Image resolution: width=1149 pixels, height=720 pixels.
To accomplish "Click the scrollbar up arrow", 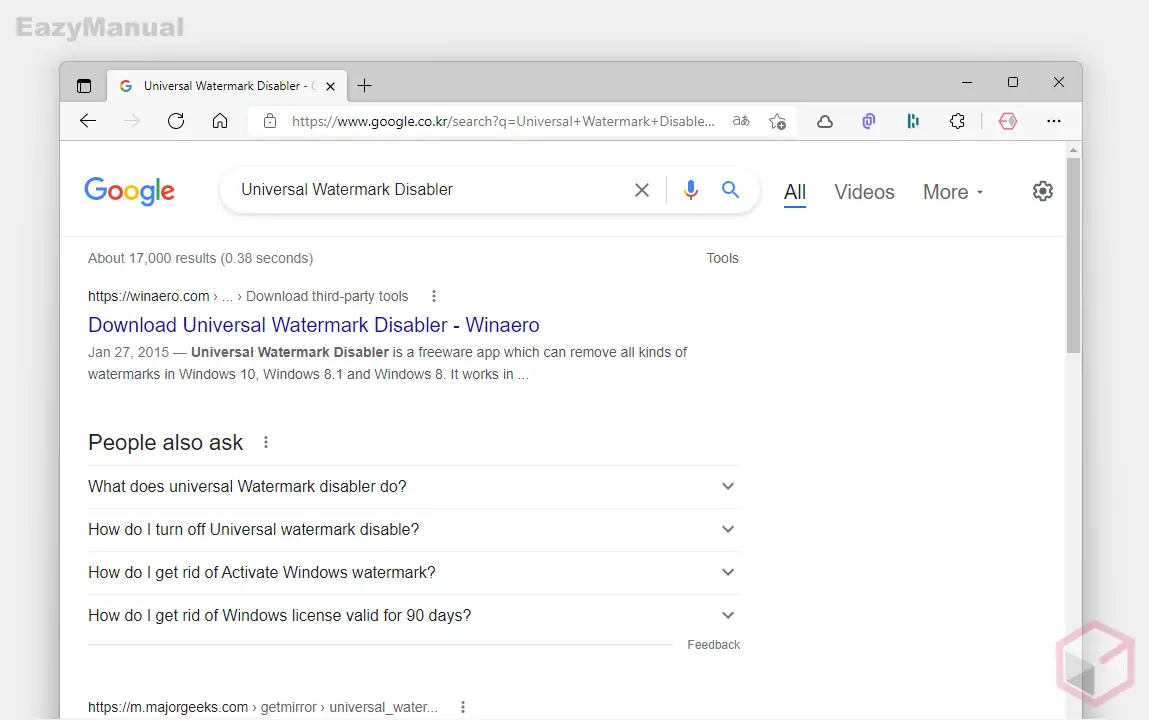I will tap(1074, 150).
